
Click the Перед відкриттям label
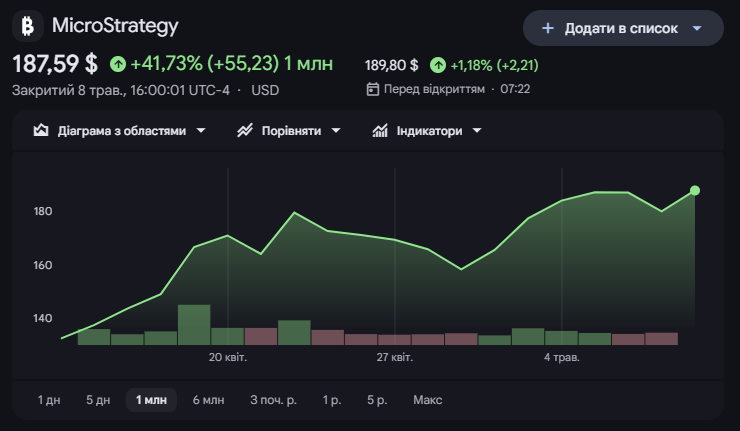click(434, 89)
